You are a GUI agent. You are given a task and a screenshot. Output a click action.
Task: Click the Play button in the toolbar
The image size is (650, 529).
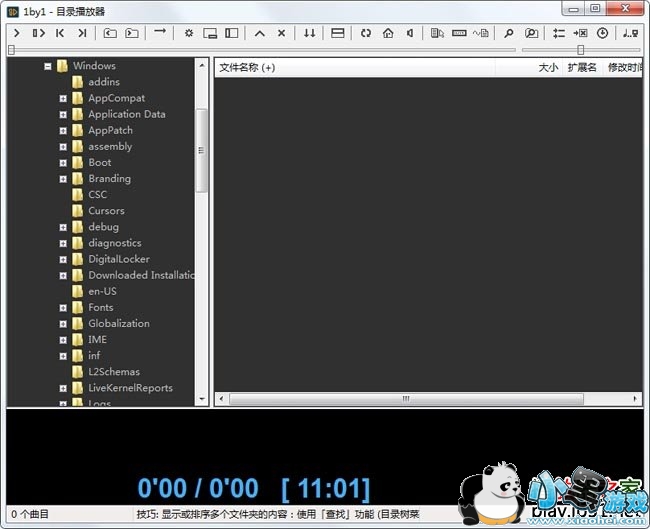click(16, 33)
